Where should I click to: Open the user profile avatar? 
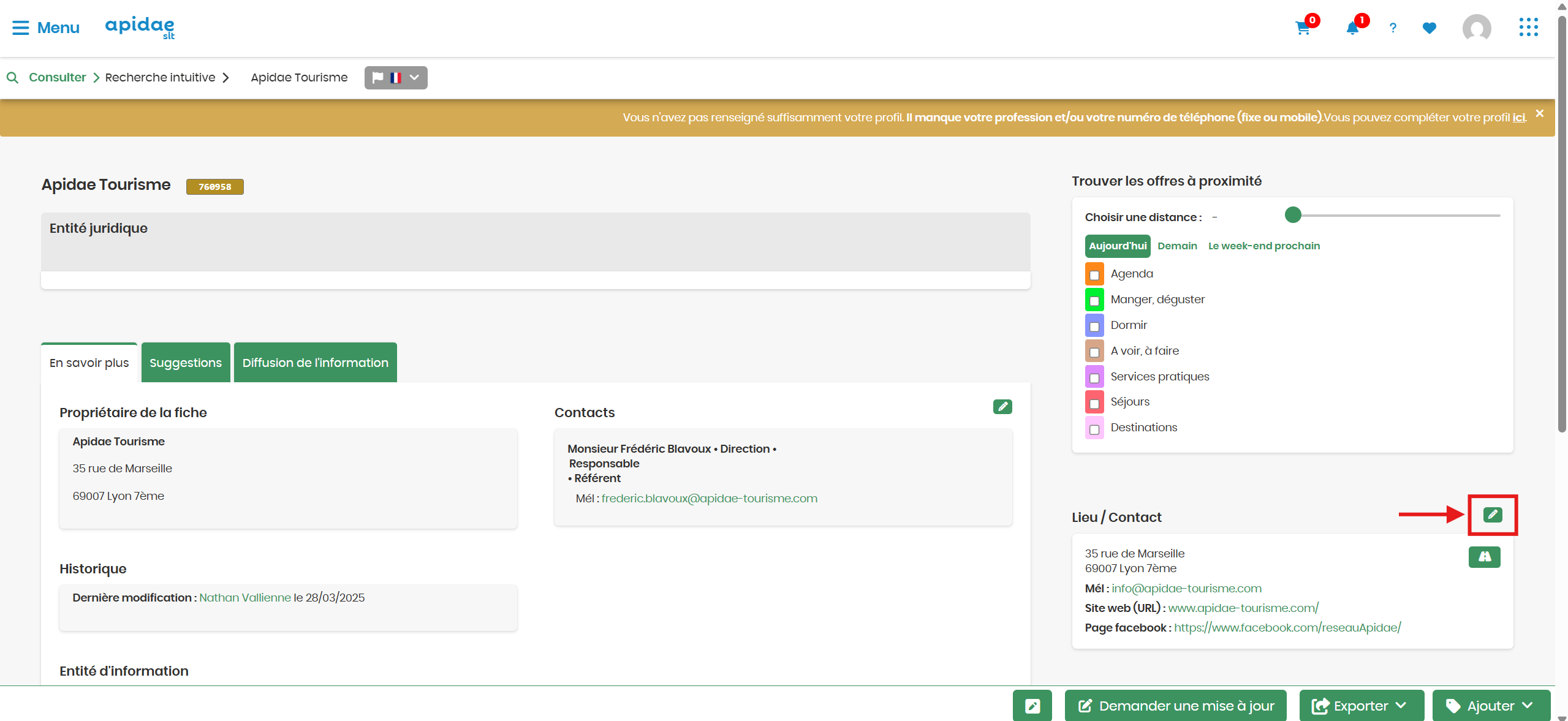click(x=1477, y=28)
